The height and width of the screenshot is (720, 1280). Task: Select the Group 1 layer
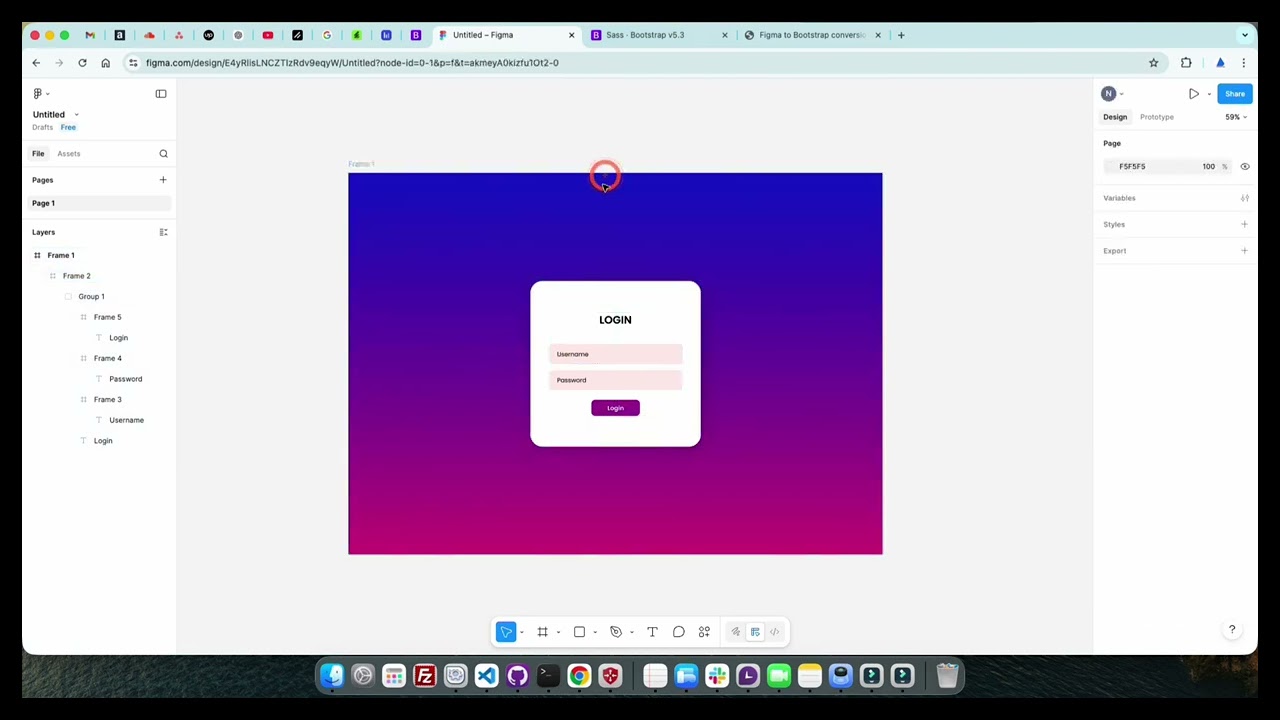[91, 297]
